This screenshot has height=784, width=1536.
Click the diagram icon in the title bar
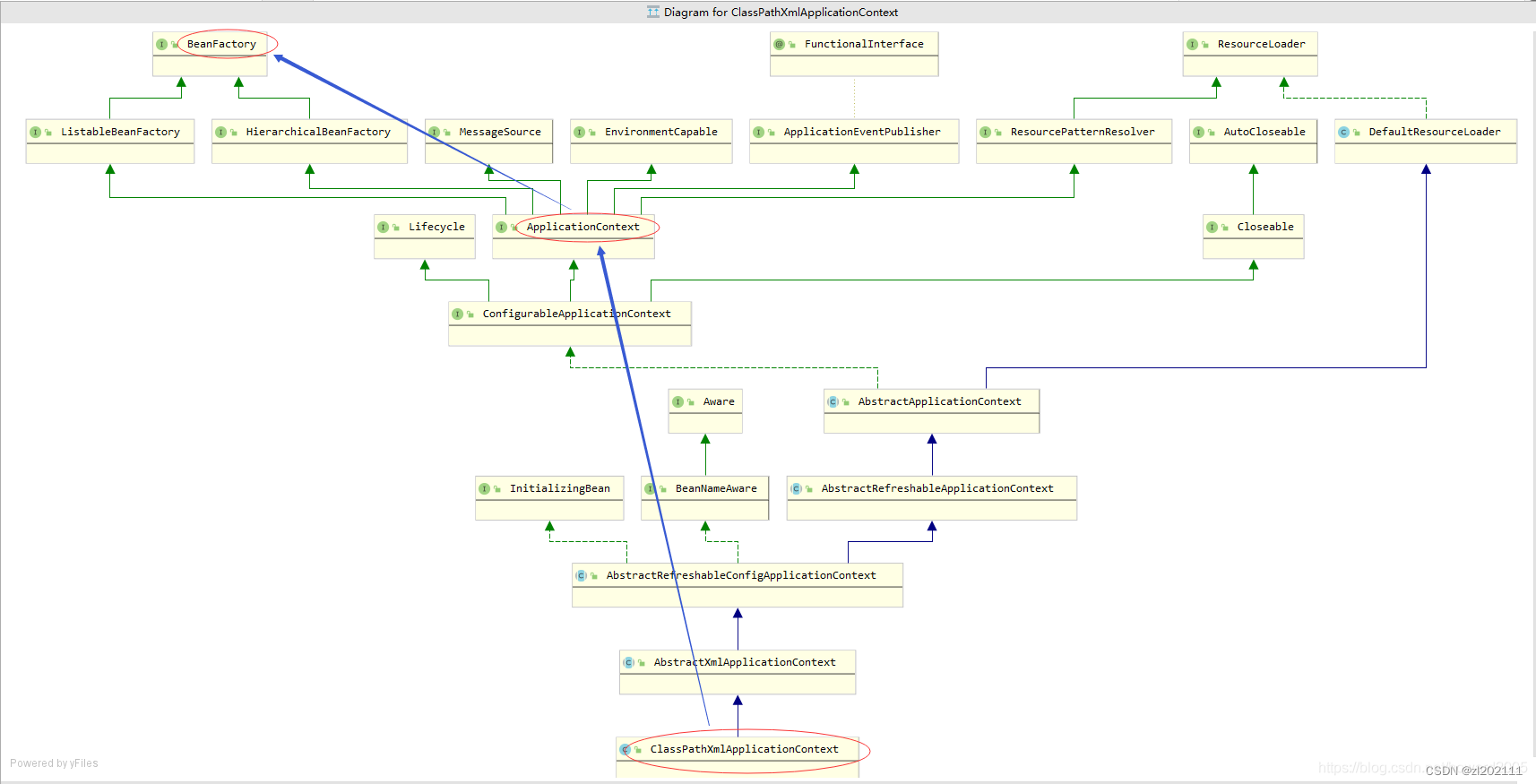point(653,12)
